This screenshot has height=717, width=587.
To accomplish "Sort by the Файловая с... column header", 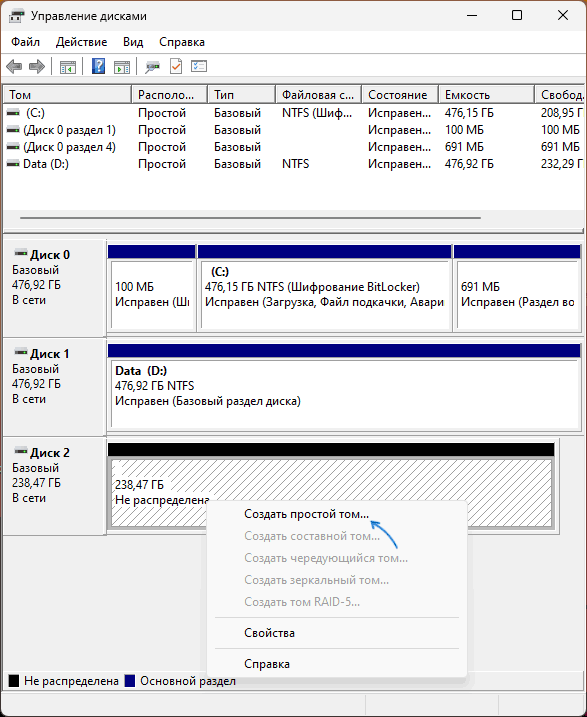I will coord(318,95).
